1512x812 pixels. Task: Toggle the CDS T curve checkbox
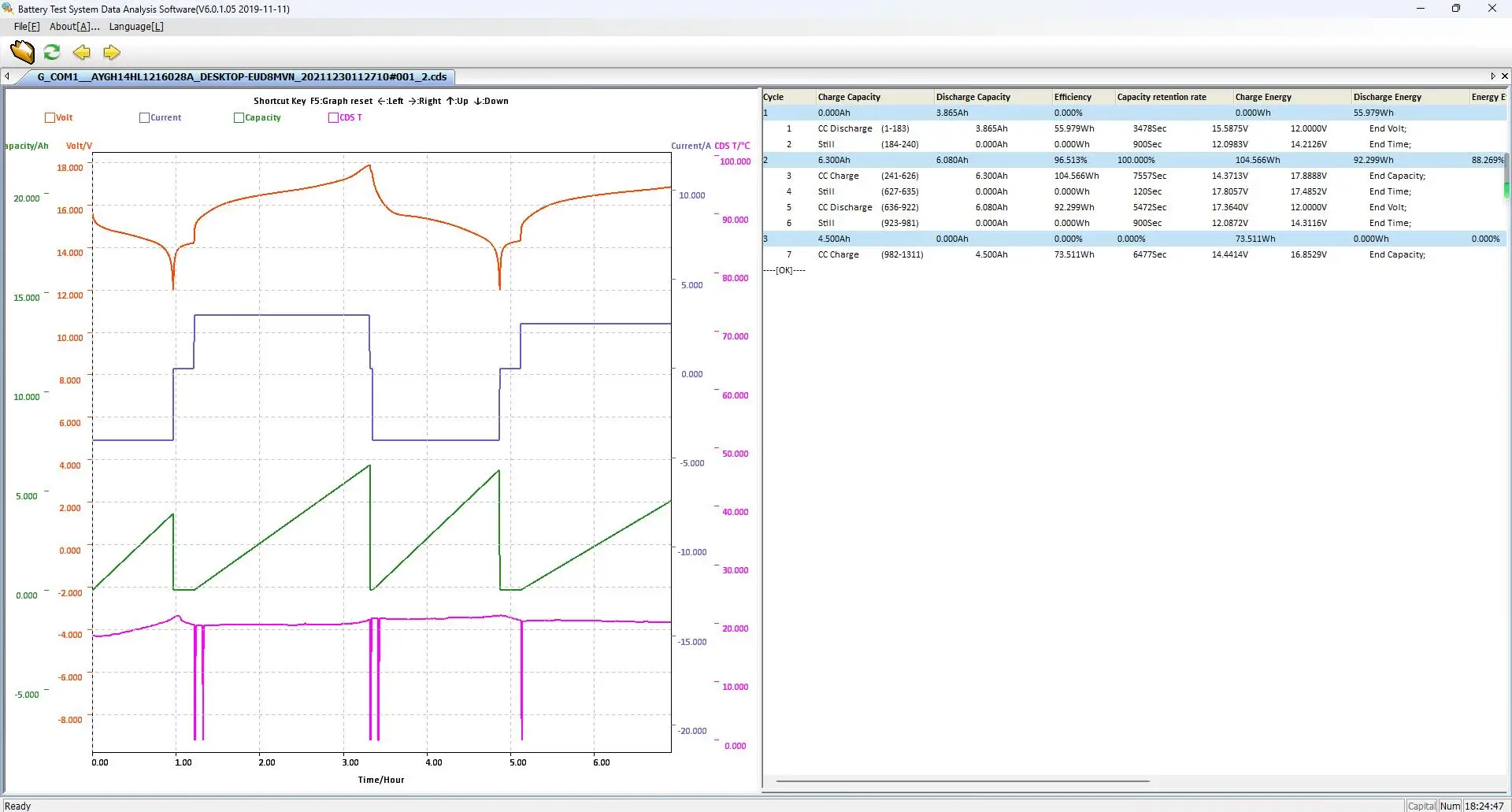coord(333,118)
